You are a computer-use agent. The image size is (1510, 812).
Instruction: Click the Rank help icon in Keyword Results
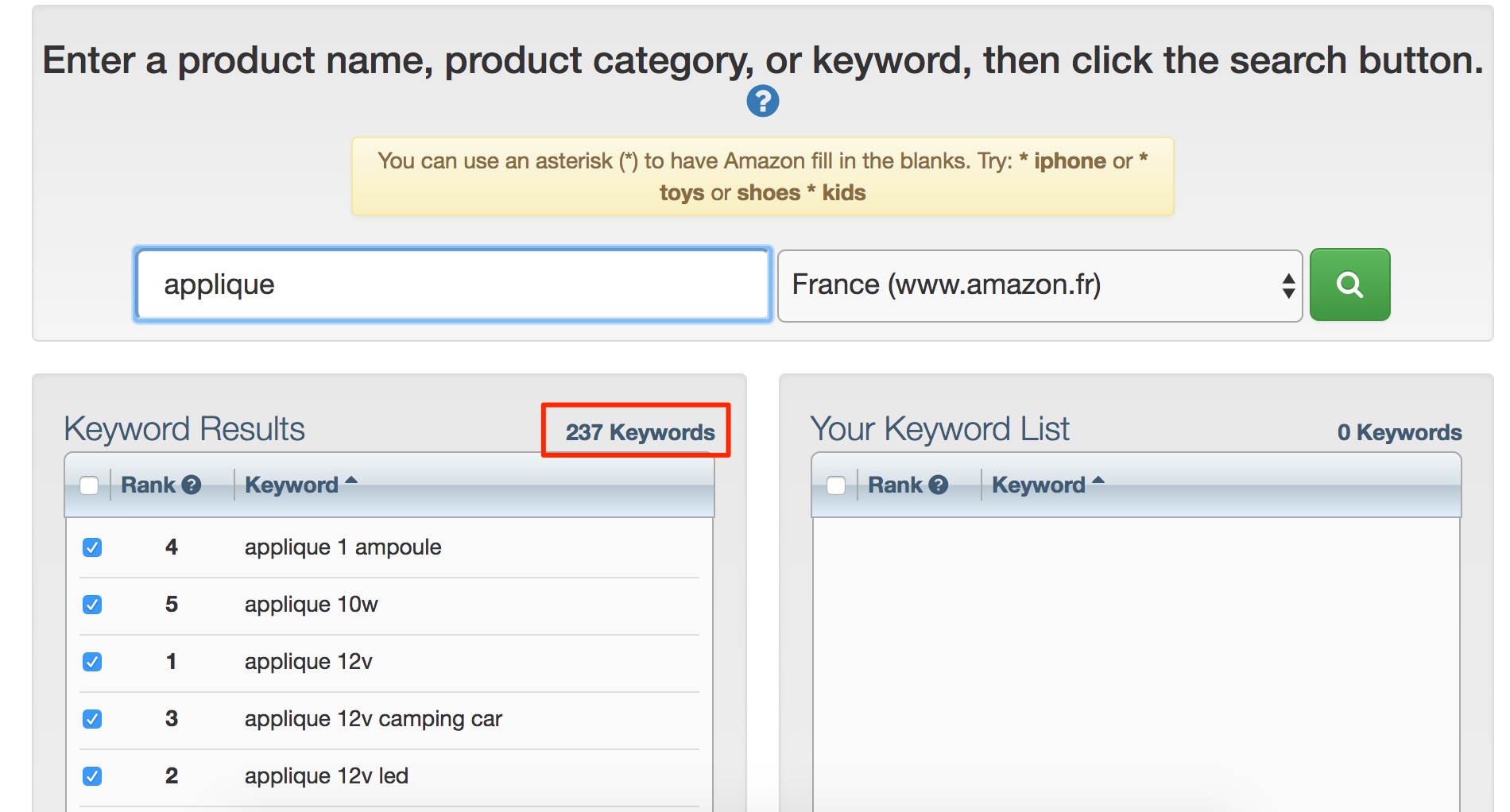(x=192, y=485)
